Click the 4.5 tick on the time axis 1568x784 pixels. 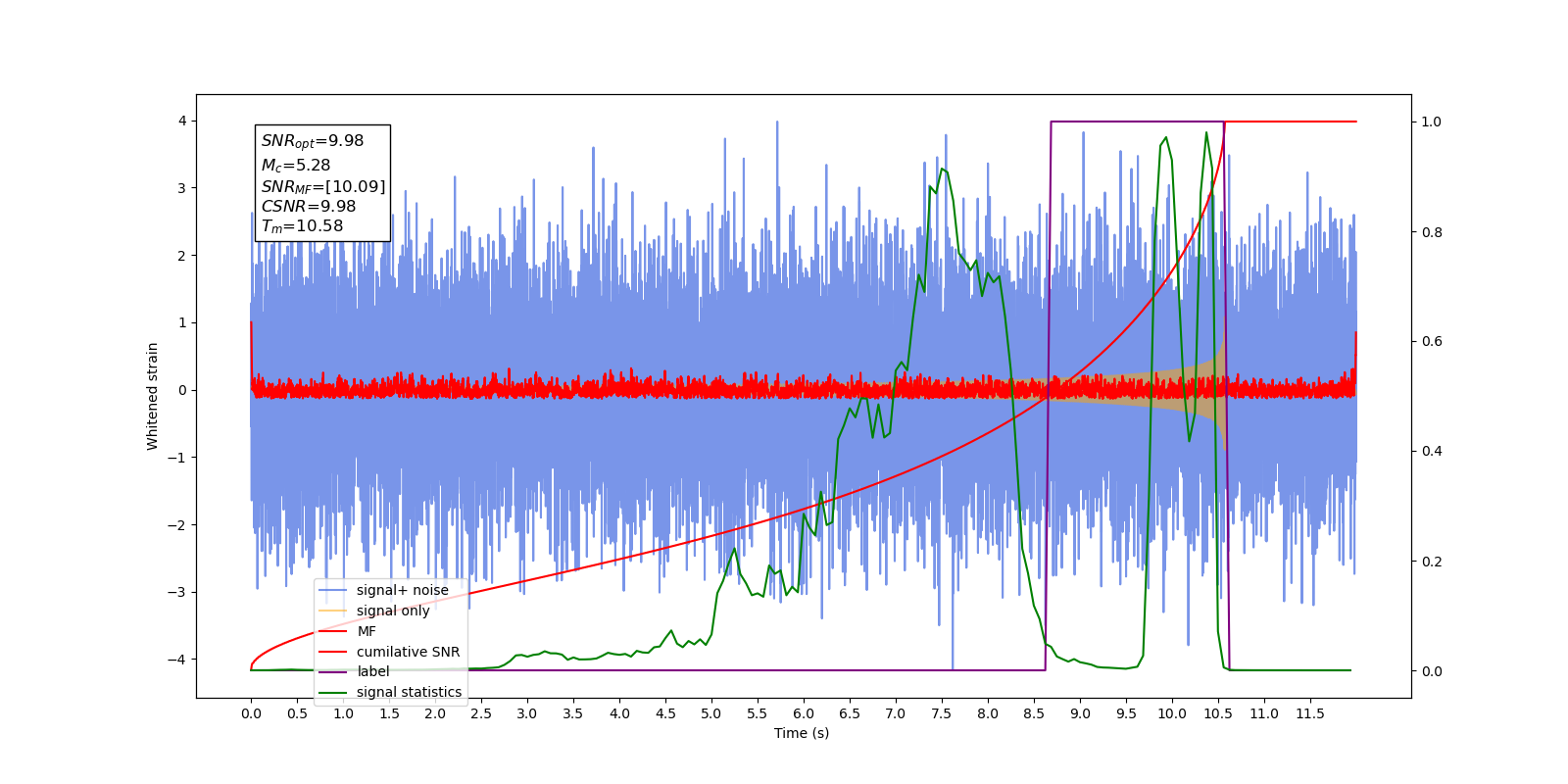click(665, 713)
